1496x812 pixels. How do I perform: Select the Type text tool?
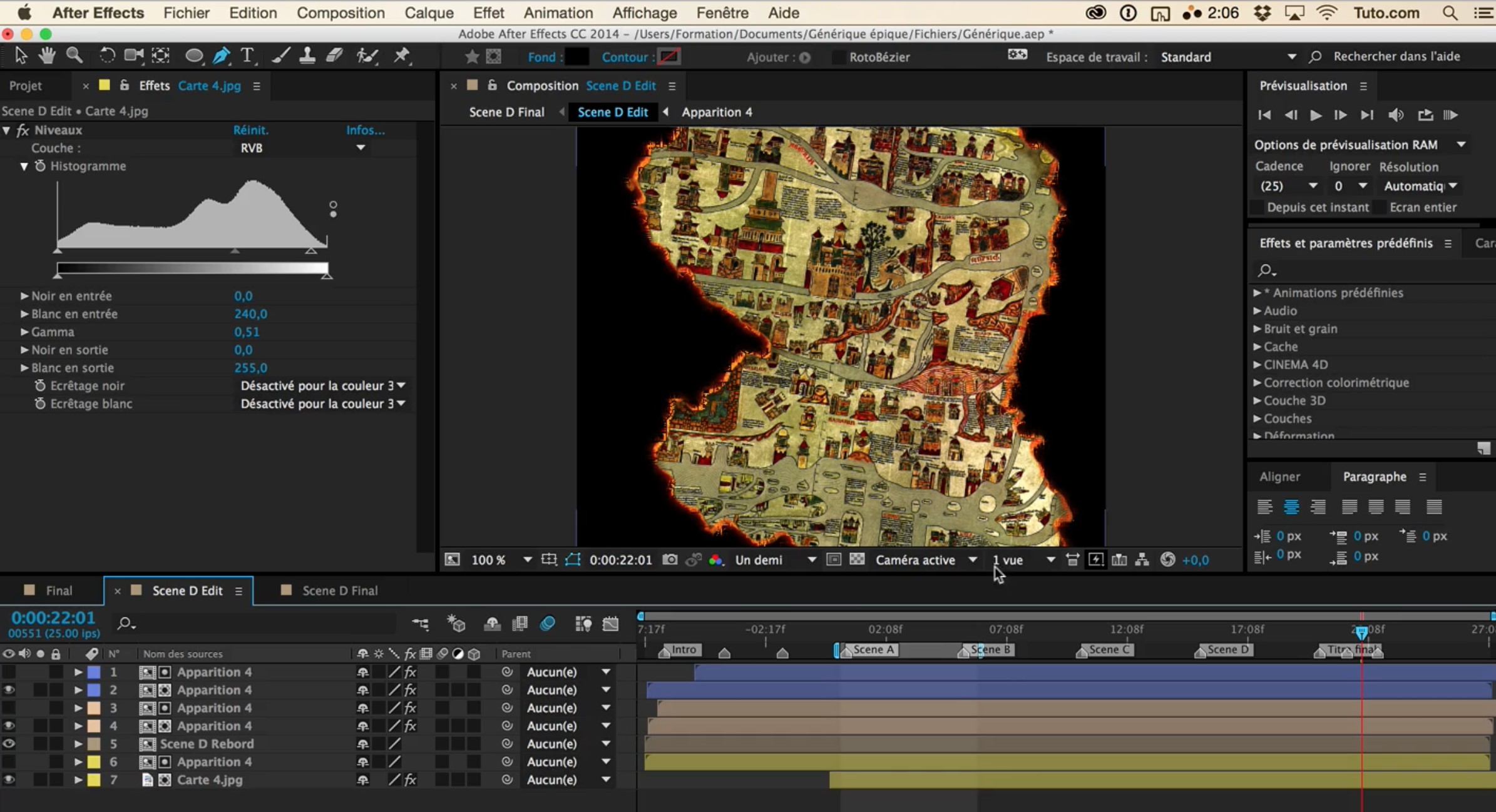(248, 56)
